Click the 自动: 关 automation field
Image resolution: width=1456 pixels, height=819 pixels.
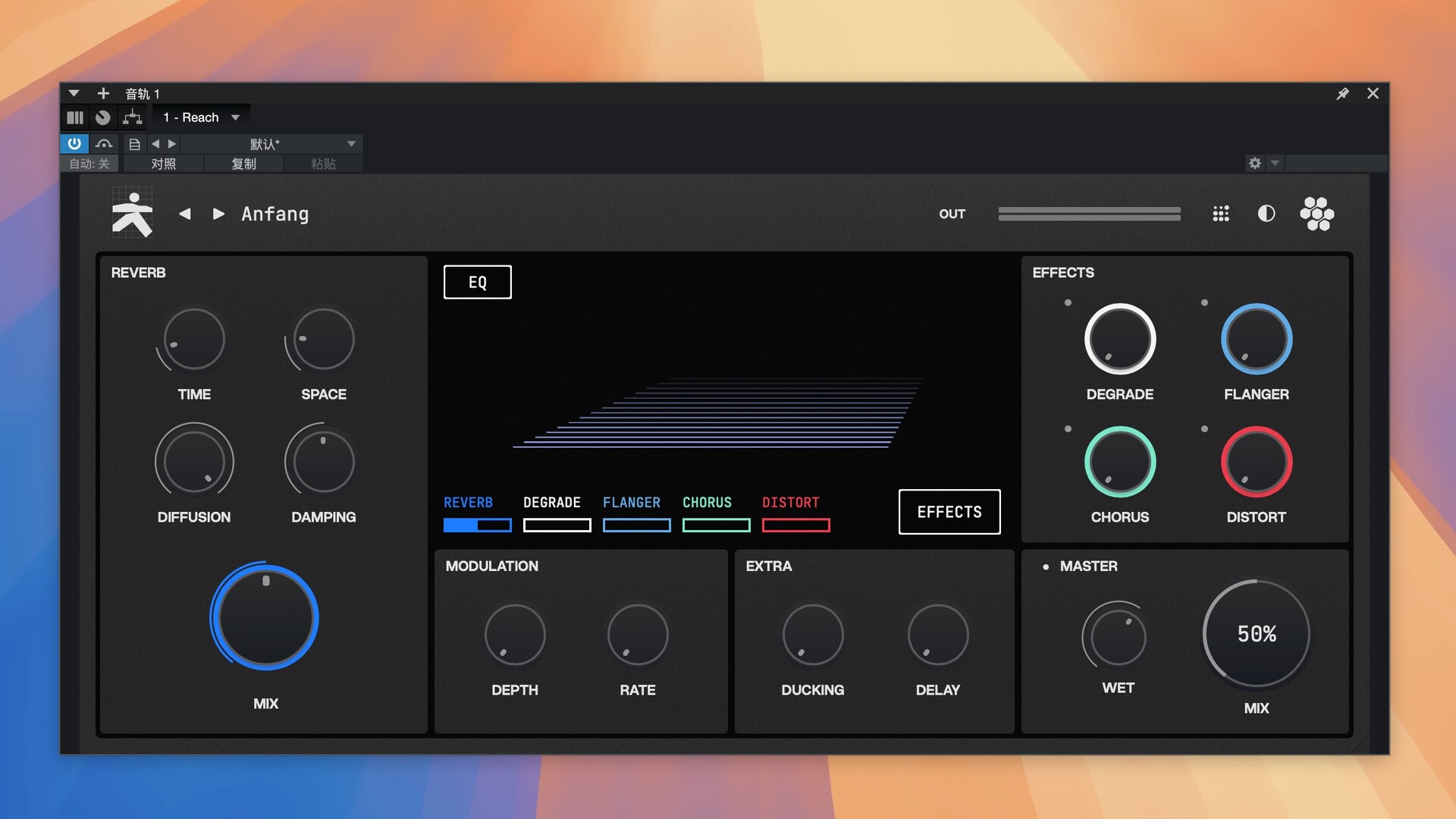click(89, 164)
